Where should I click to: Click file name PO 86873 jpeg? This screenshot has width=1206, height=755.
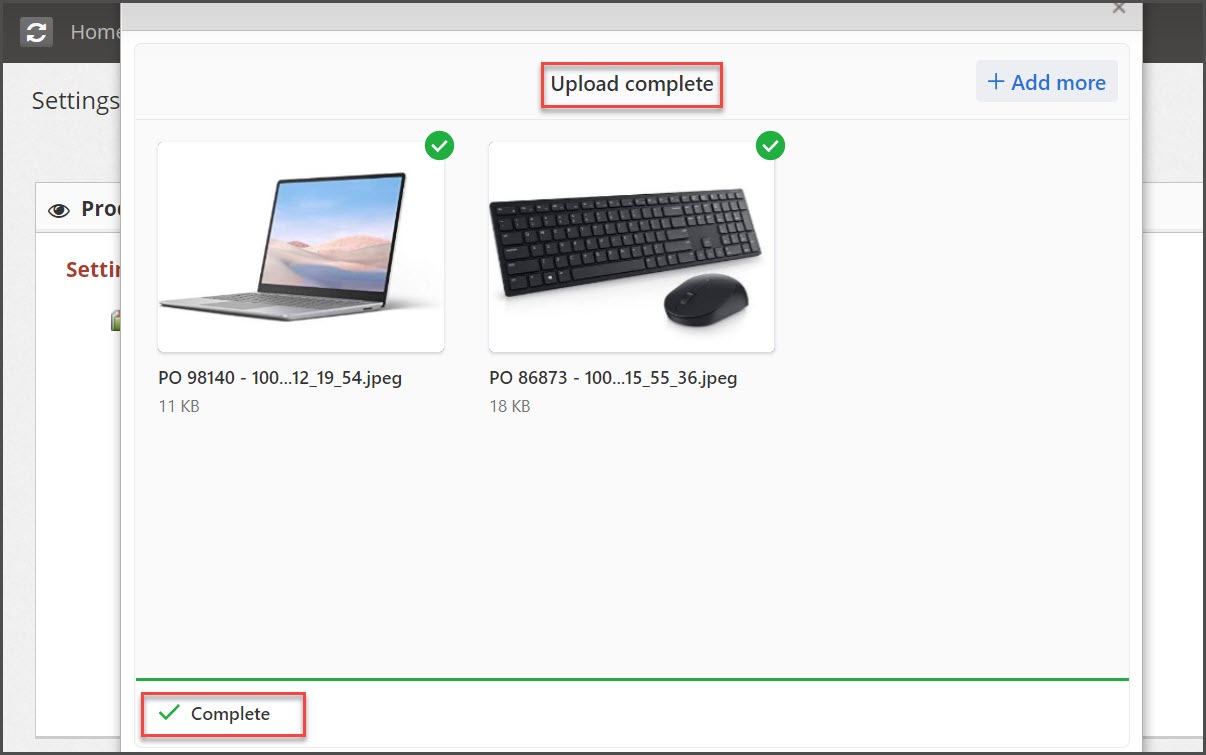click(x=613, y=379)
